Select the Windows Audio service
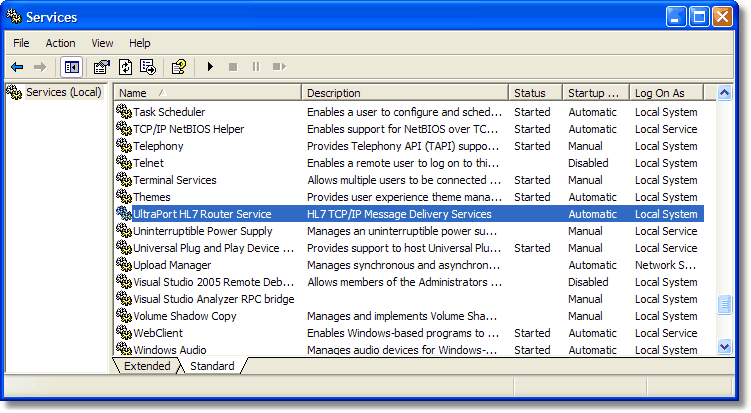751x413 pixels. [x=169, y=350]
